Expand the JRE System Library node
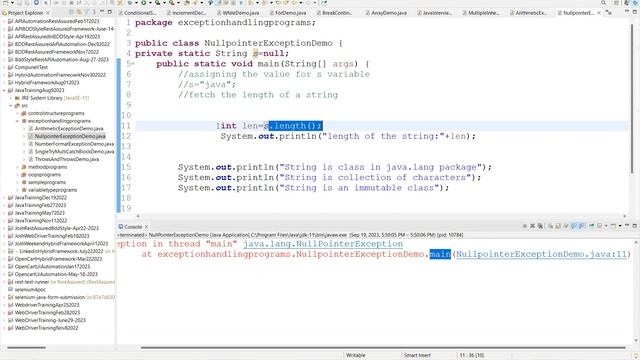 (11, 98)
